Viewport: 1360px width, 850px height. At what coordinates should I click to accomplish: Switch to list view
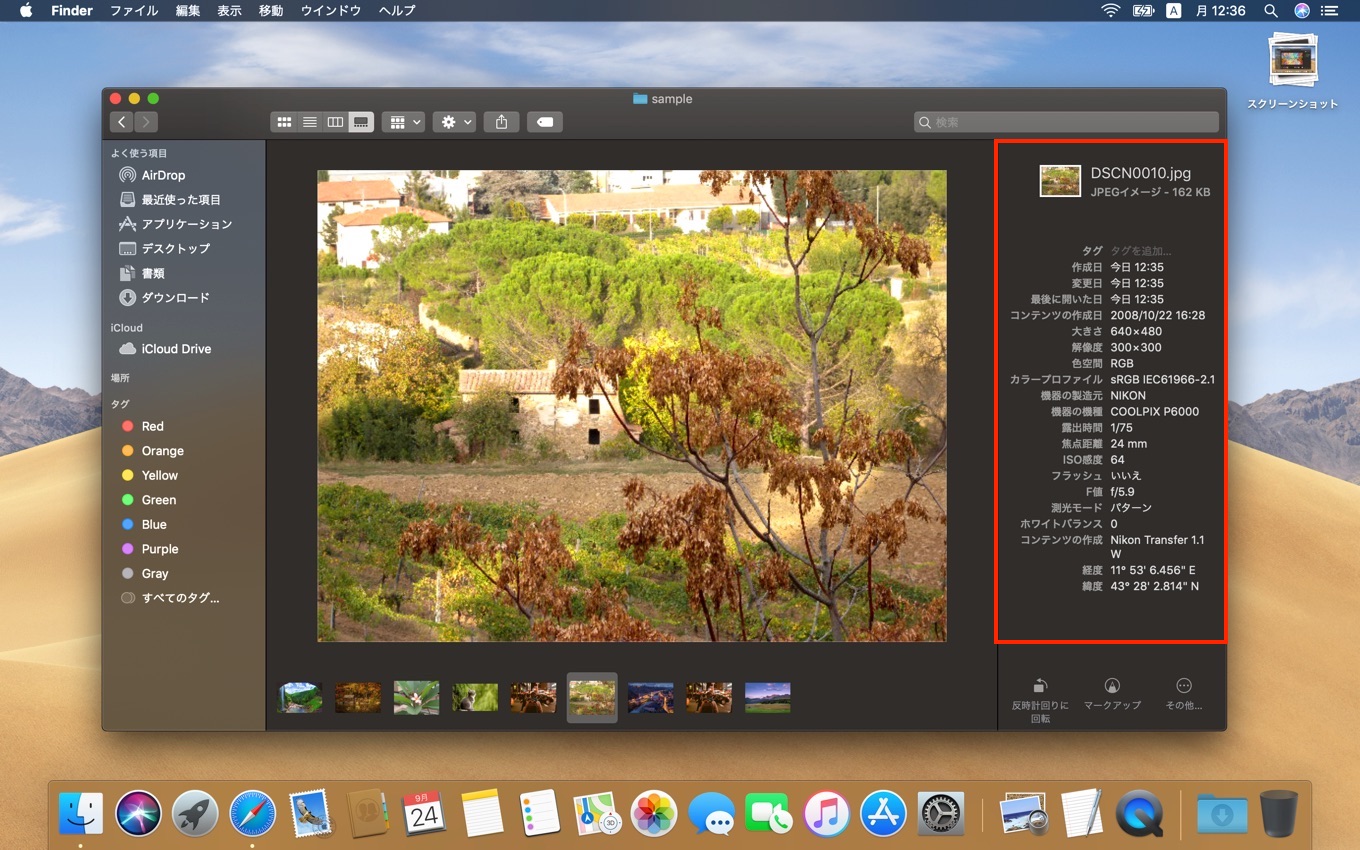(x=310, y=122)
